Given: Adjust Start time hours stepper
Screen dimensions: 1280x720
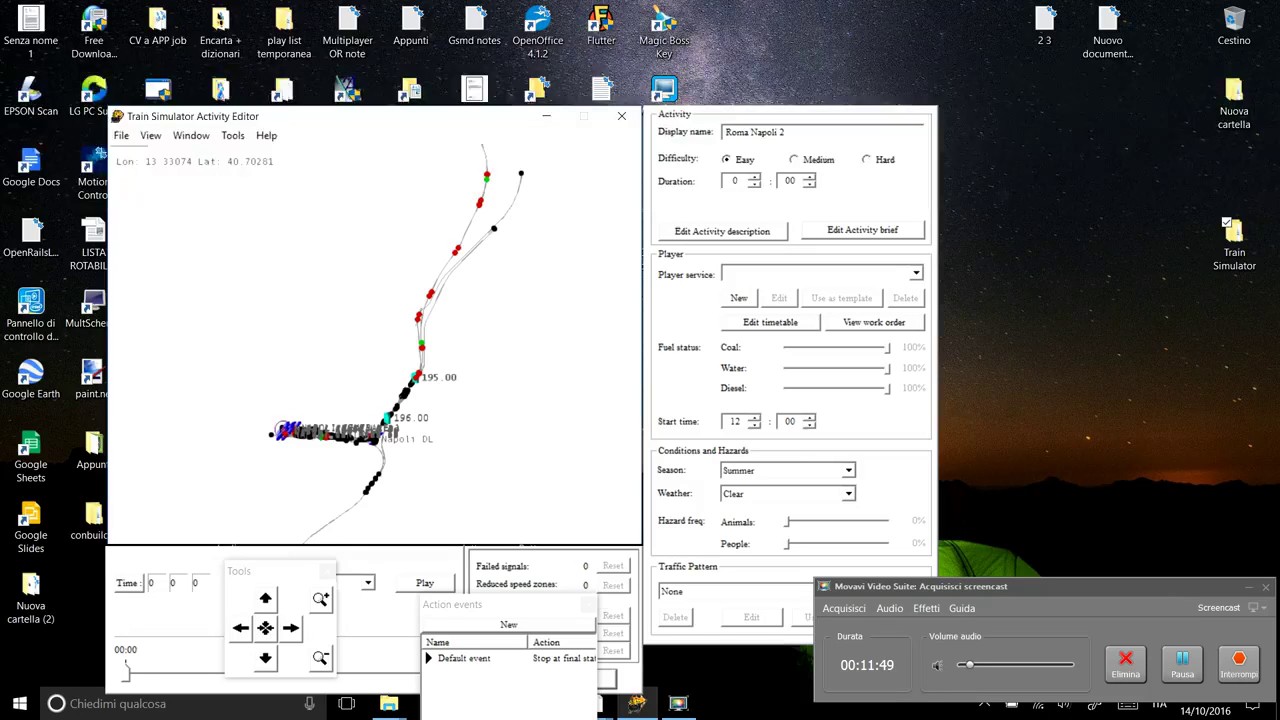Looking at the screenshot, I should [754, 421].
